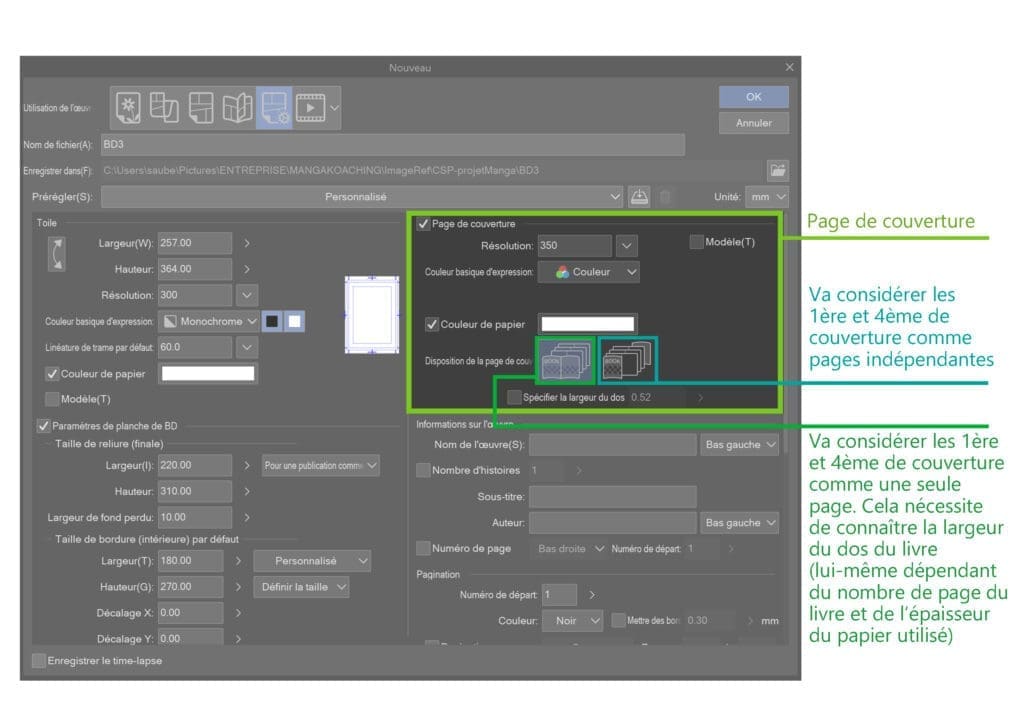This screenshot has width=1024, height=722.
Task: Open the Prérégler Personnalisé dropdown
Action: click(x=362, y=196)
